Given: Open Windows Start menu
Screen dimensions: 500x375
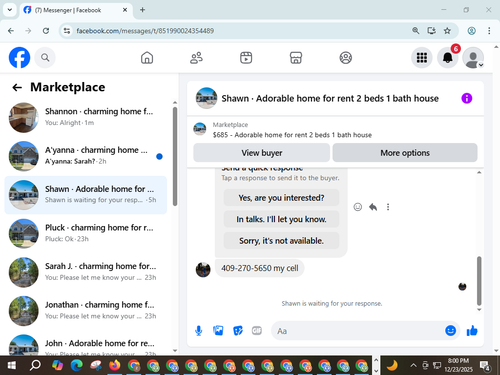Looking at the screenshot, I should [x=11, y=365].
